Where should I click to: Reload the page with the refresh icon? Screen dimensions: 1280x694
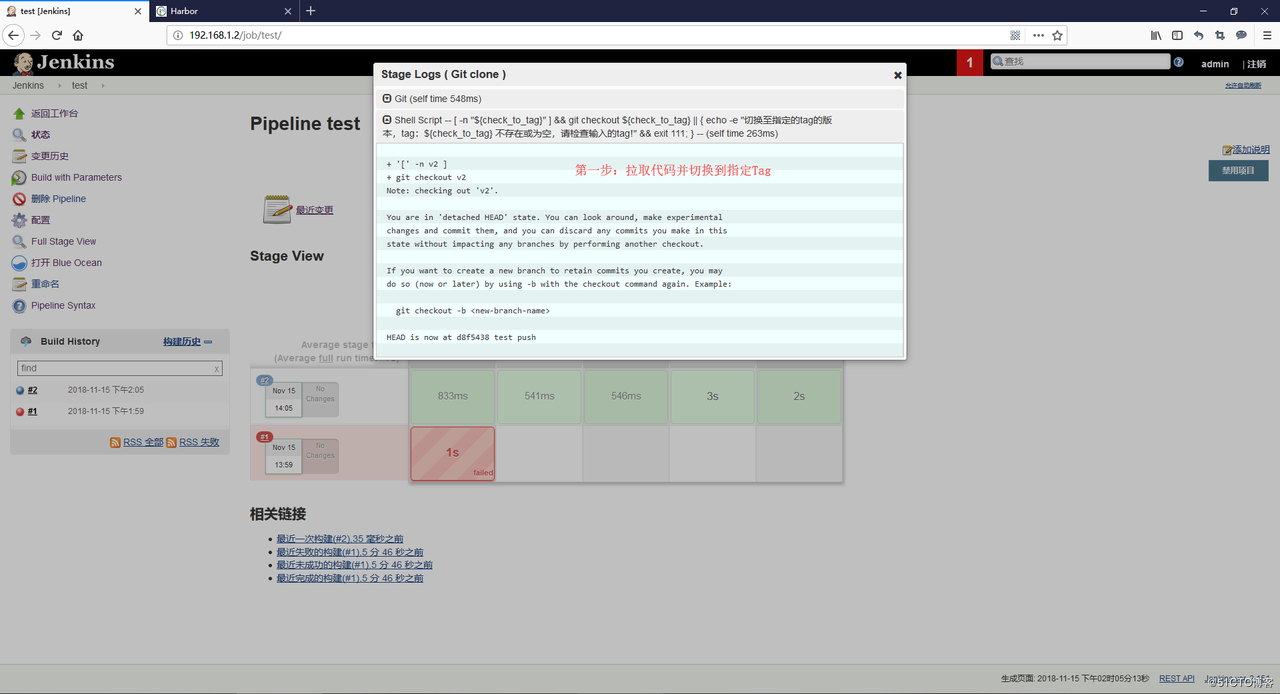[57, 35]
